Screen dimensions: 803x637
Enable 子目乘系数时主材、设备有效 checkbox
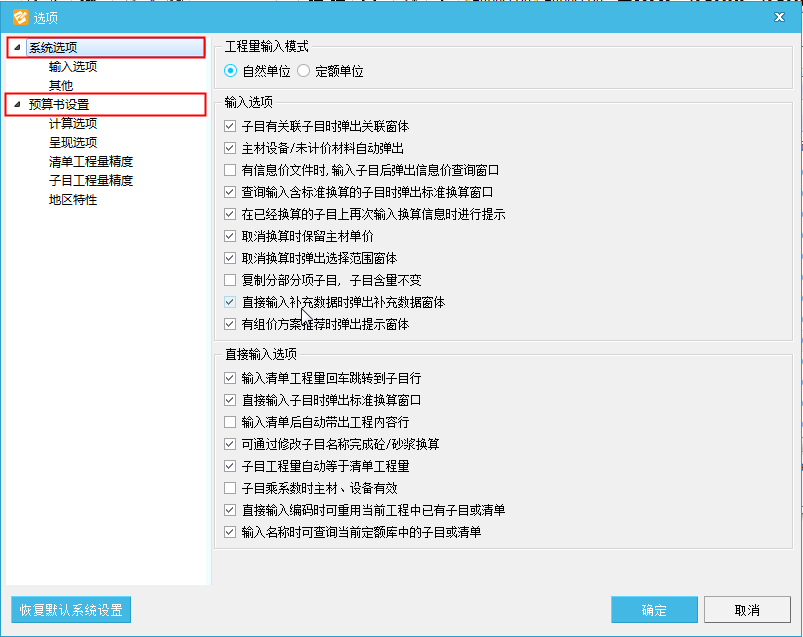231,489
